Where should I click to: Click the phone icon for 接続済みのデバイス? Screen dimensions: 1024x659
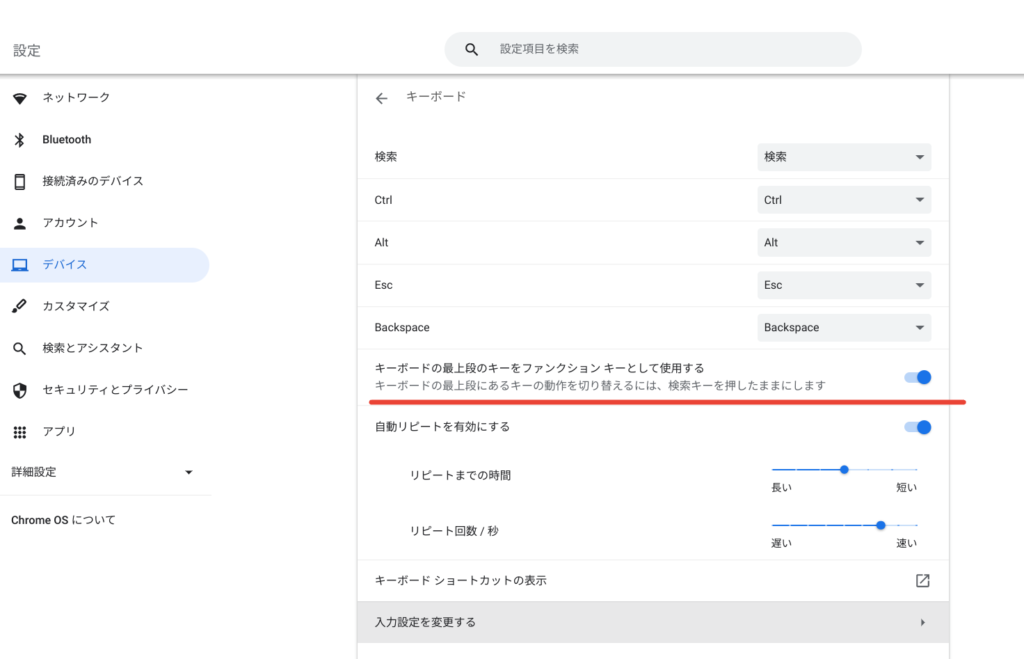coord(19,181)
